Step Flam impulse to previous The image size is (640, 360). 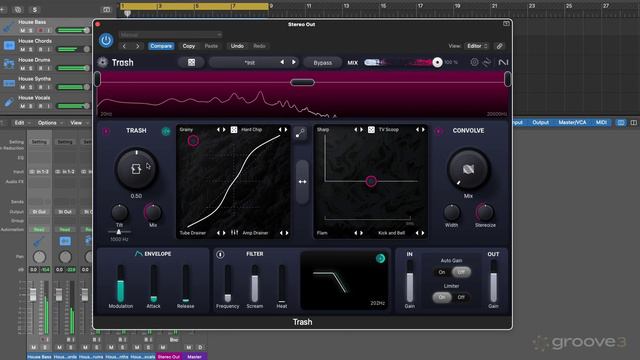[356, 233]
